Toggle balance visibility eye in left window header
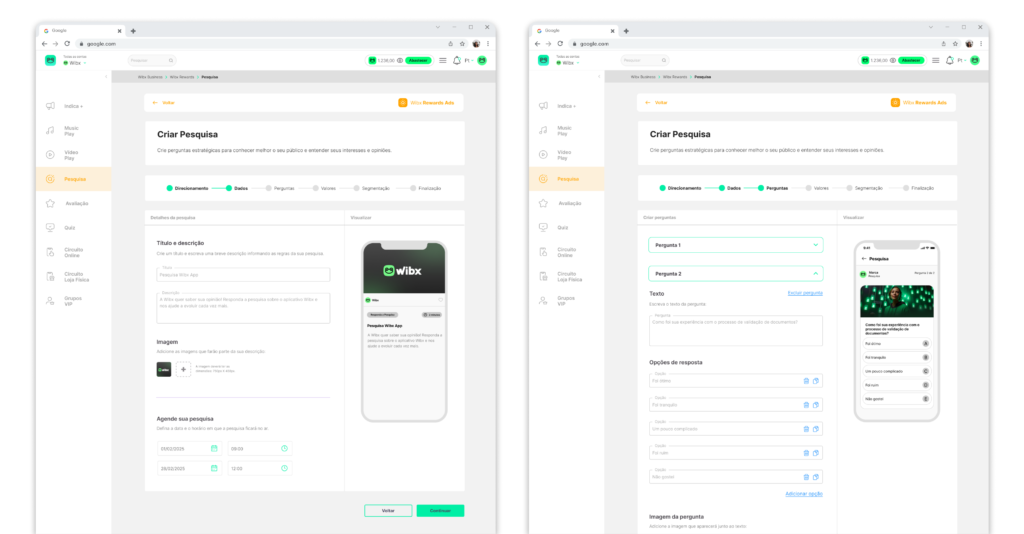The width and height of the screenshot is (1024, 534). [400, 60]
